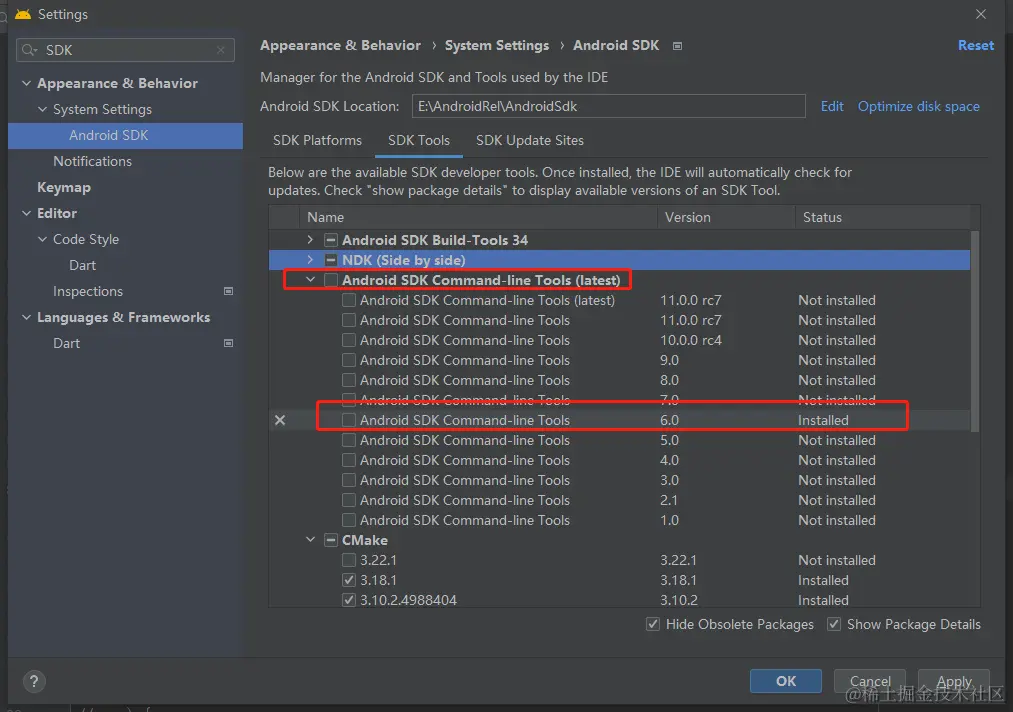The image size is (1013, 712).
Task: Uncheck Show Package Details
Action: coord(834,624)
